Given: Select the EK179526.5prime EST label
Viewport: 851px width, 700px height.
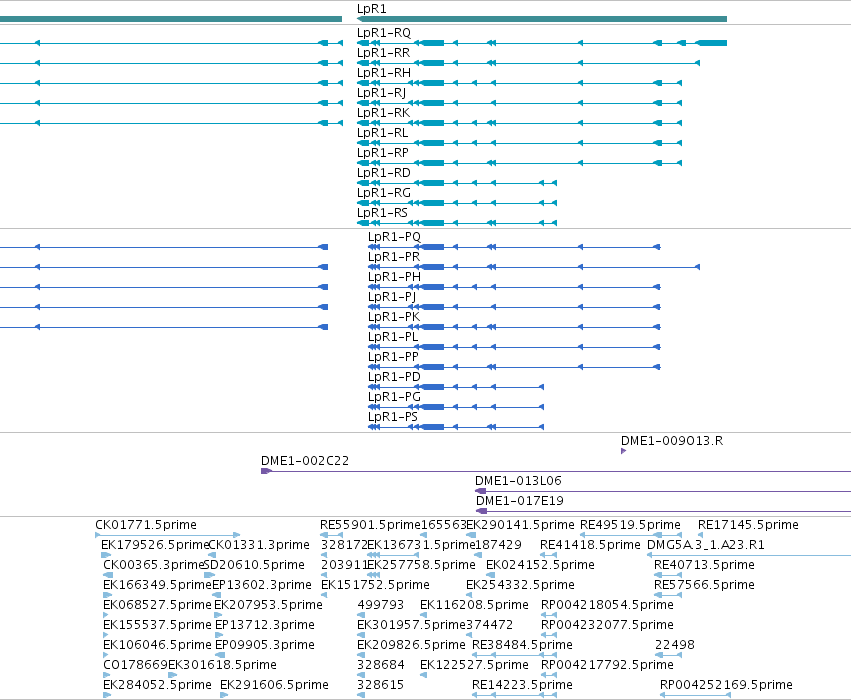Looking at the screenshot, I should tap(155, 545).
